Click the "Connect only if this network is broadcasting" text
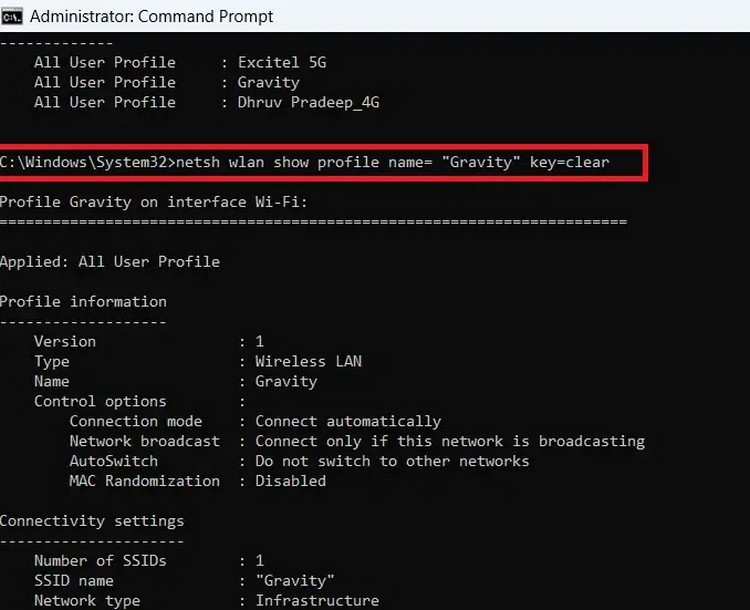 449,441
